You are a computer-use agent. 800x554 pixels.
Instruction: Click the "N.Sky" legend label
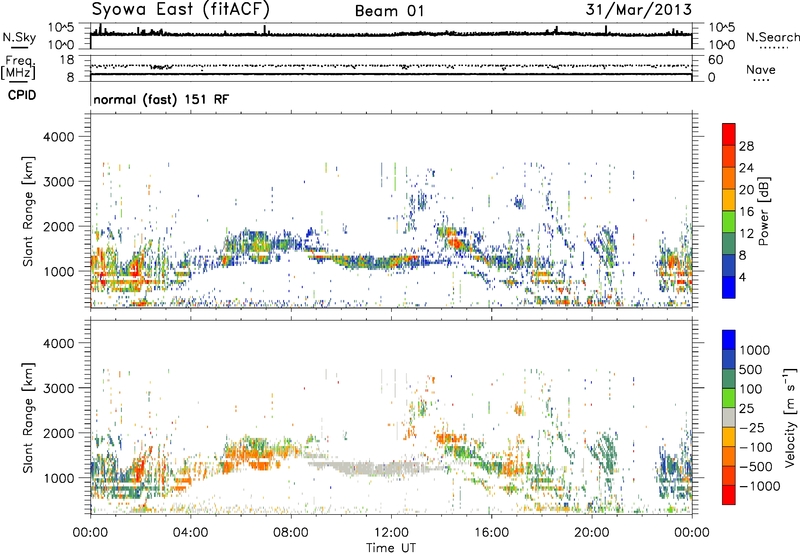tap(19, 37)
